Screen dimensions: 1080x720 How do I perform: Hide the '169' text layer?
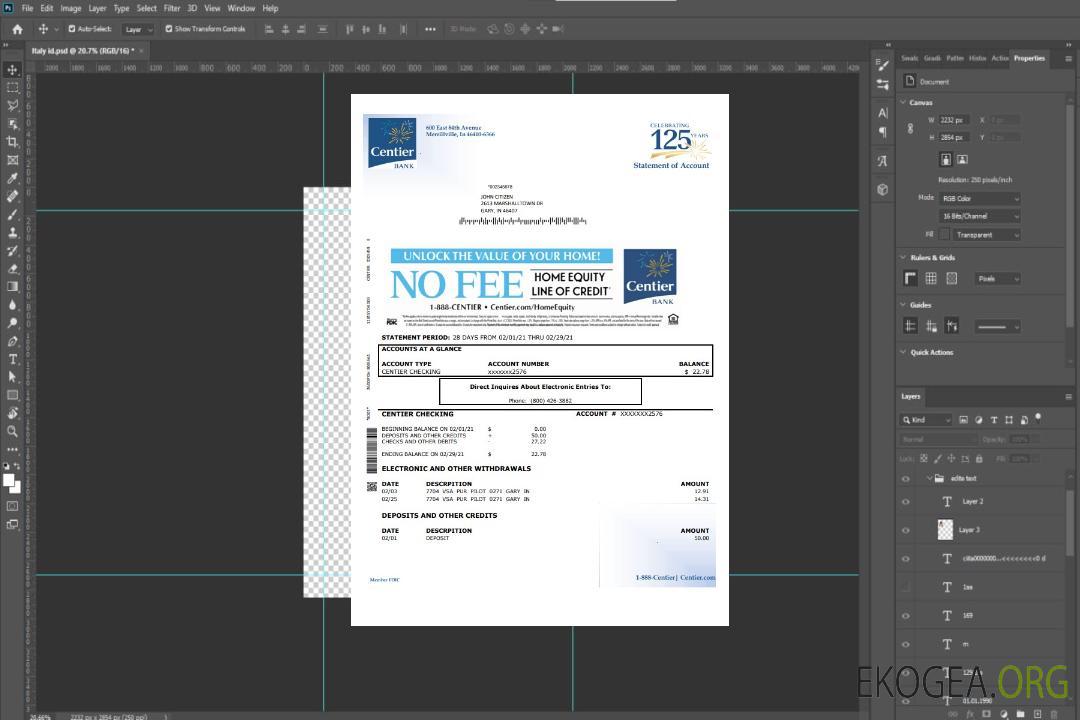click(x=906, y=616)
